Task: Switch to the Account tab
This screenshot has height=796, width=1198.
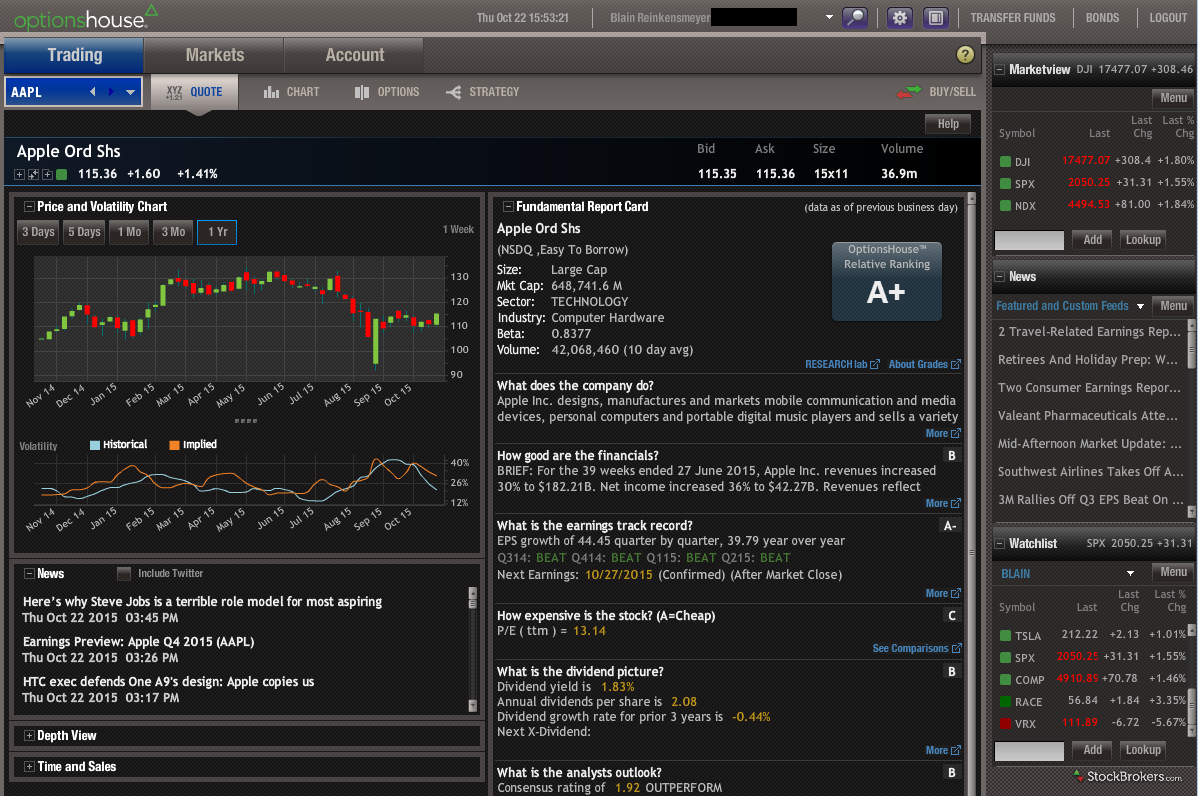Action: tap(355, 55)
